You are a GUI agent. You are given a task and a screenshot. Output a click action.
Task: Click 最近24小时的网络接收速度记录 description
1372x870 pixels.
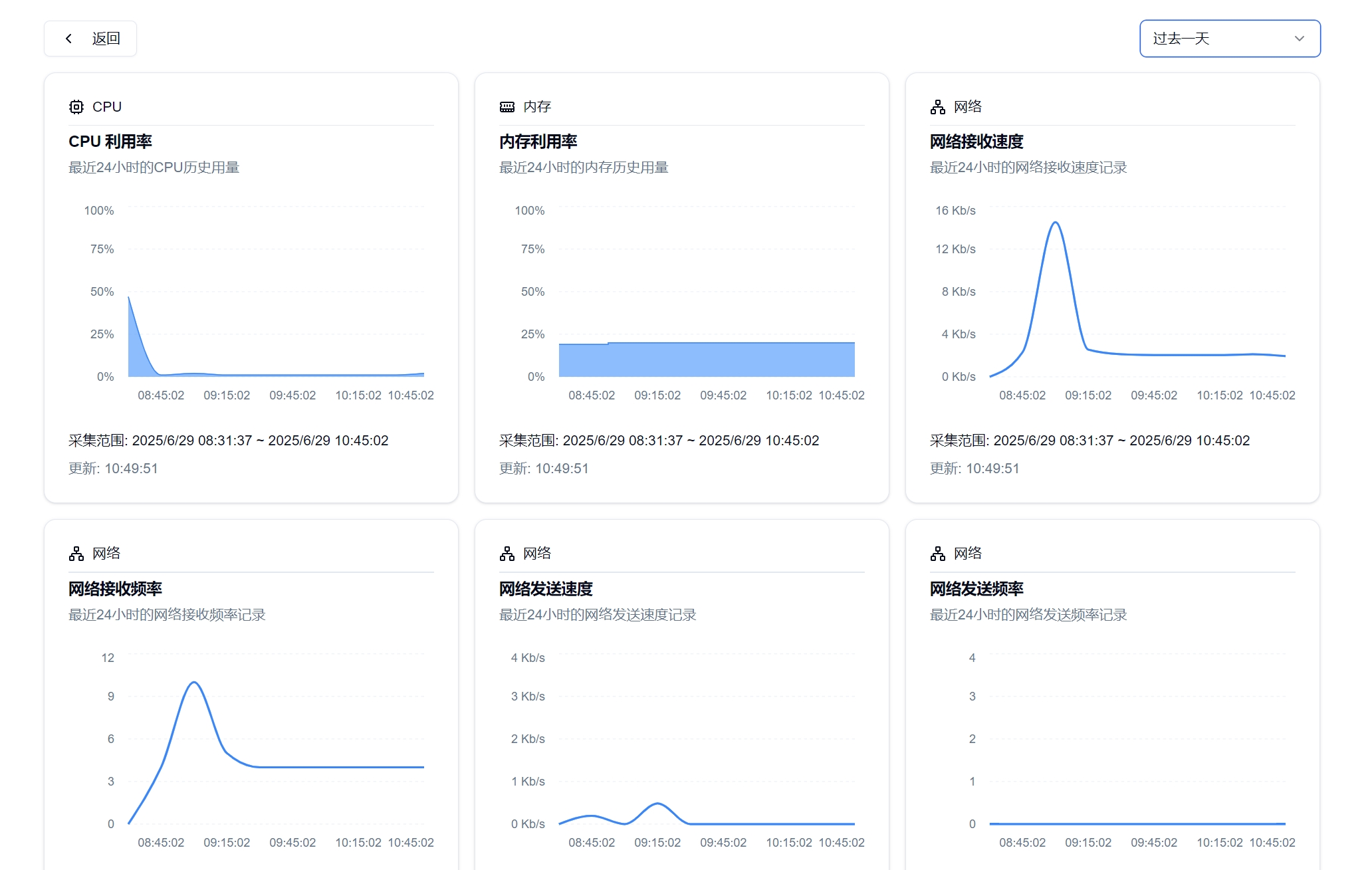pos(1028,167)
